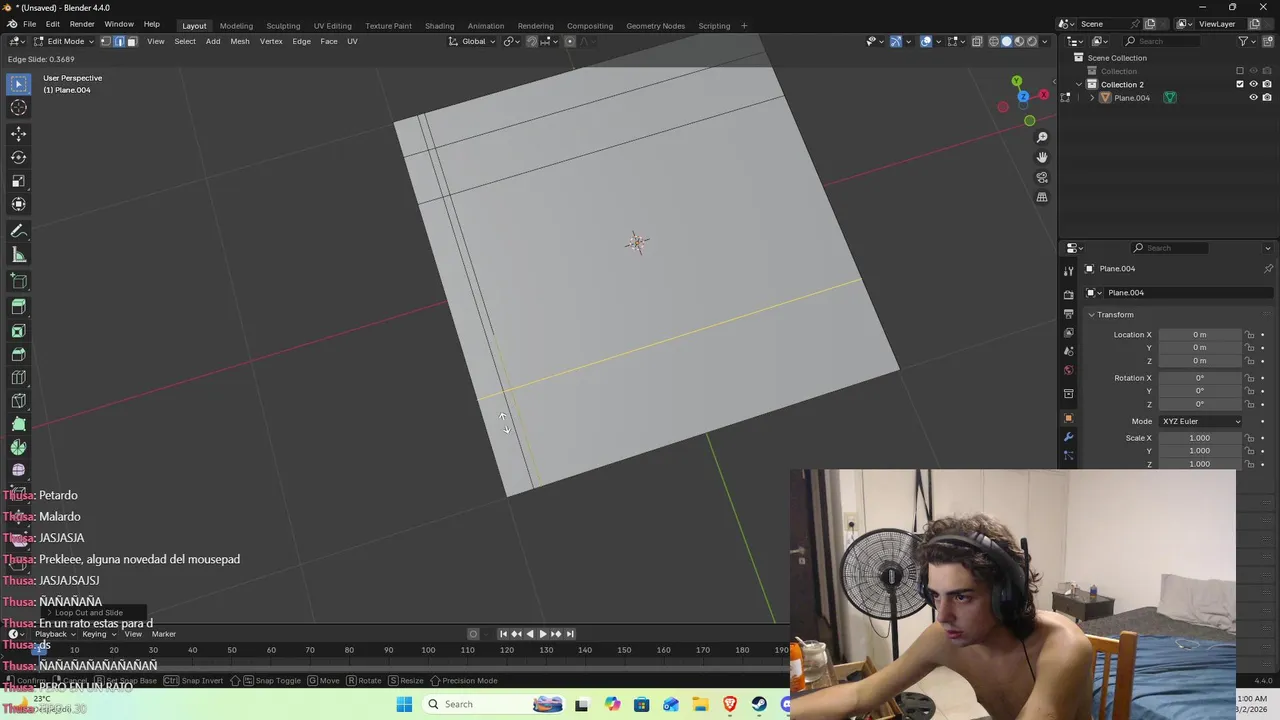Select the Measure tool
This screenshot has width=1280, height=720.
[x=19, y=255]
